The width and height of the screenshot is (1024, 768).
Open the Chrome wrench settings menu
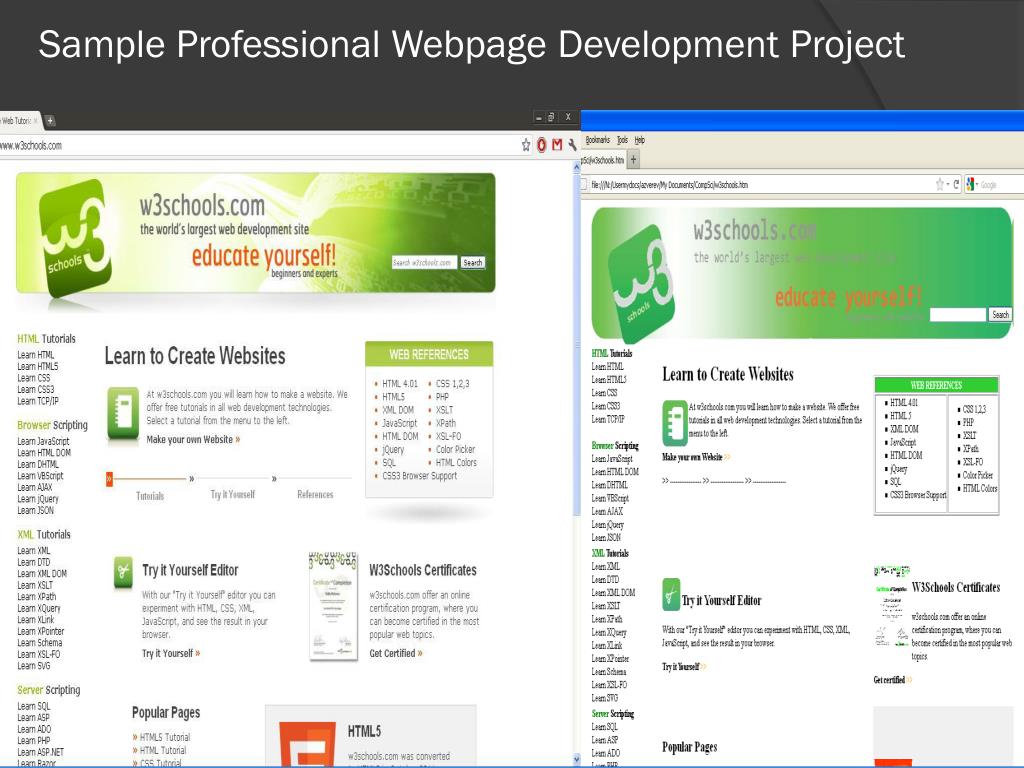[572, 145]
